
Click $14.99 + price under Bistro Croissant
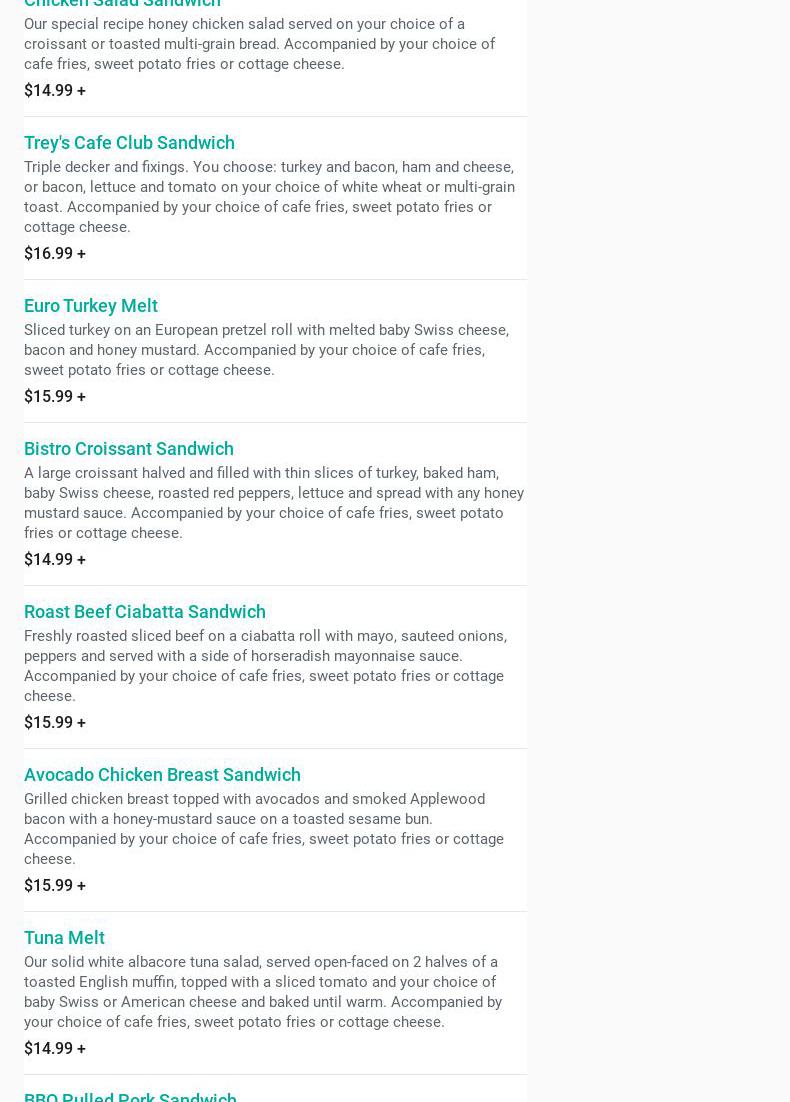click(x=55, y=559)
